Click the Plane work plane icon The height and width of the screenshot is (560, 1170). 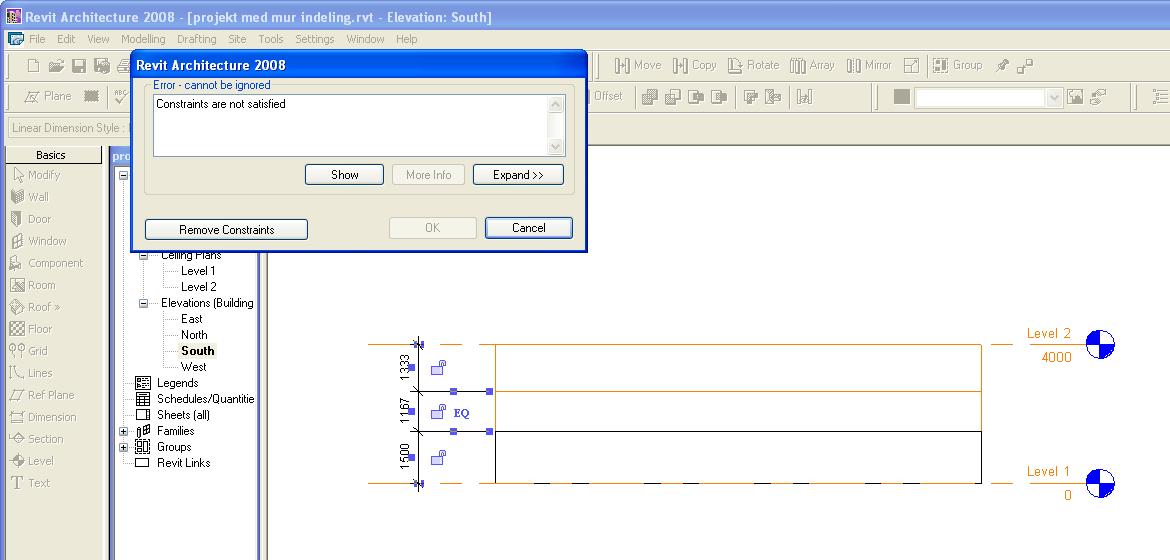pyautogui.click(x=32, y=96)
